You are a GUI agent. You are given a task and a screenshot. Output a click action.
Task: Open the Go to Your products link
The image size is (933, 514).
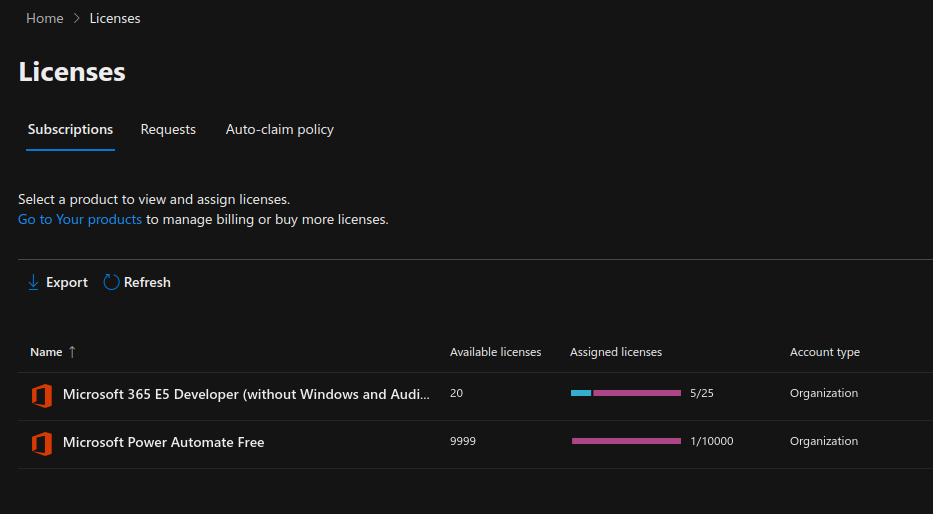click(x=80, y=220)
